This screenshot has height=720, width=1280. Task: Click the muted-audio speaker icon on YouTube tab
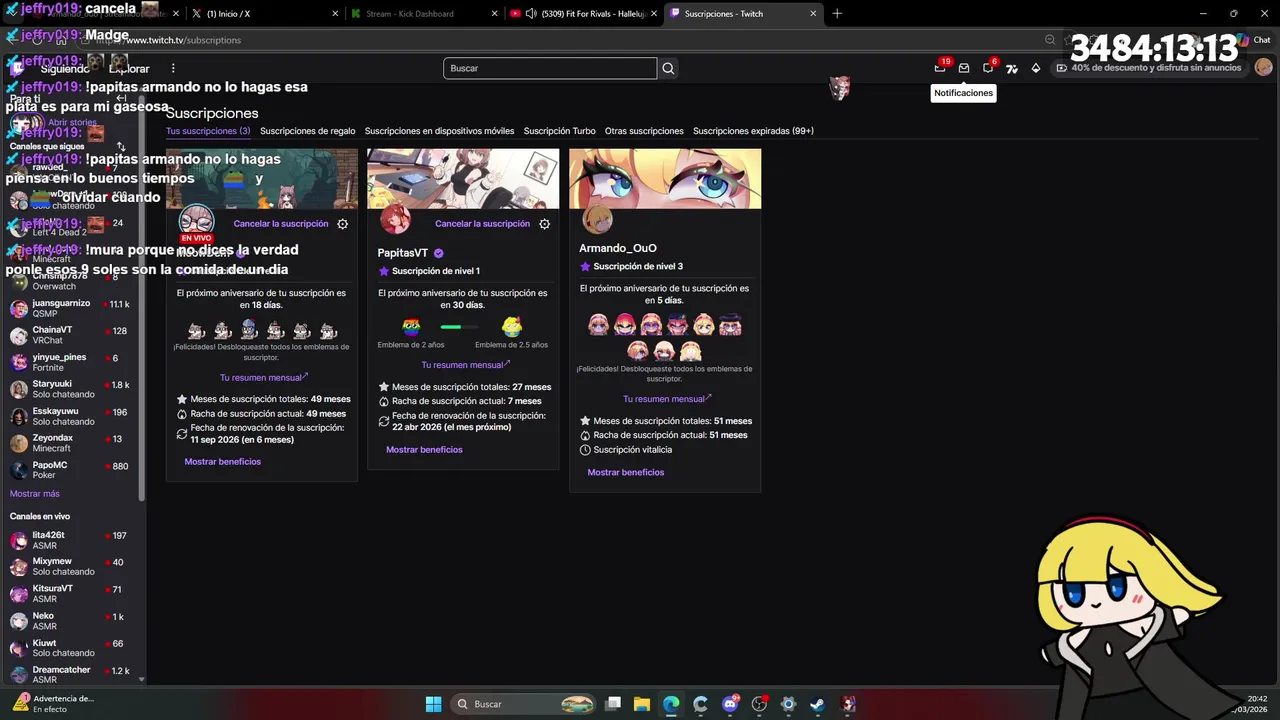point(531,13)
